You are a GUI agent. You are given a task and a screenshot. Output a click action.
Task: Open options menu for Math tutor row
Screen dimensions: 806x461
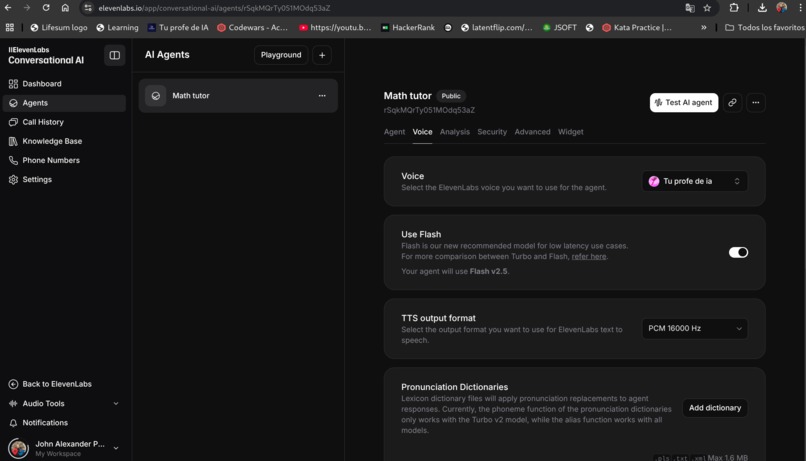click(x=322, y=96)
